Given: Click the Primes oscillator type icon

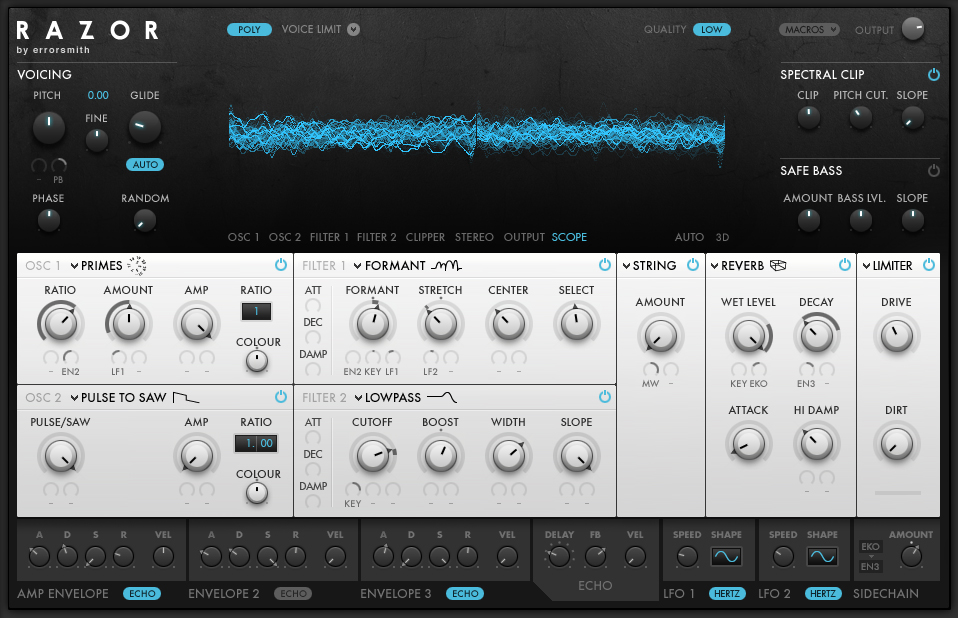Looking at the screenshot, I should coord(137,266).
